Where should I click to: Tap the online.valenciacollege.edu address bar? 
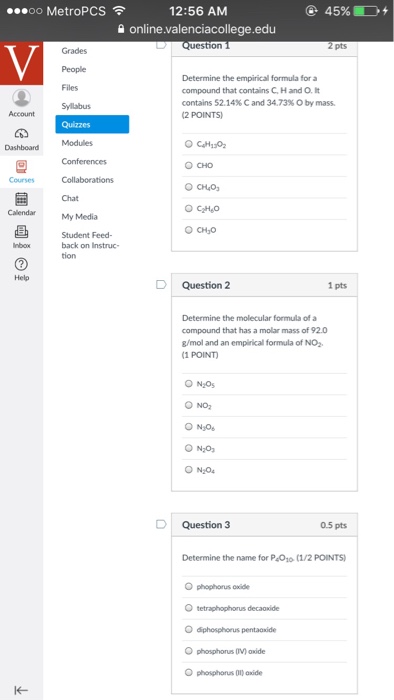(x=197, y=29)
